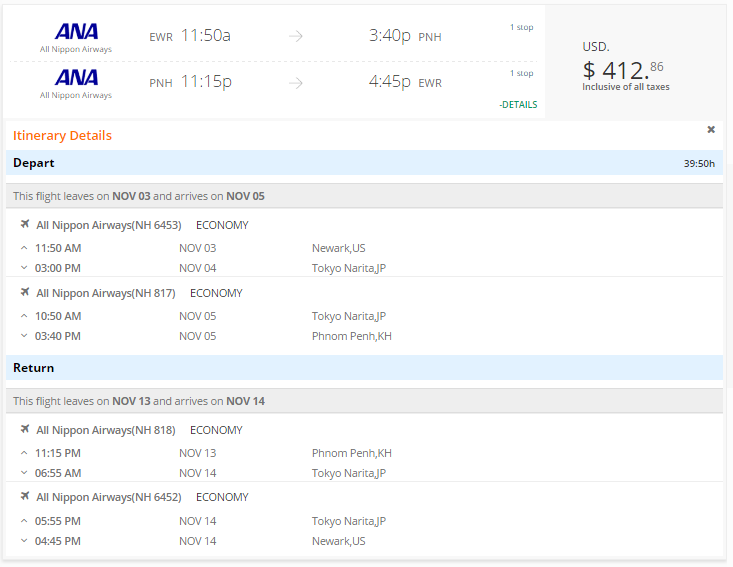Screen dimensions: 733x567
Task: Click the arrival chevron next to 03:00 PM
Action: point(24,268)
